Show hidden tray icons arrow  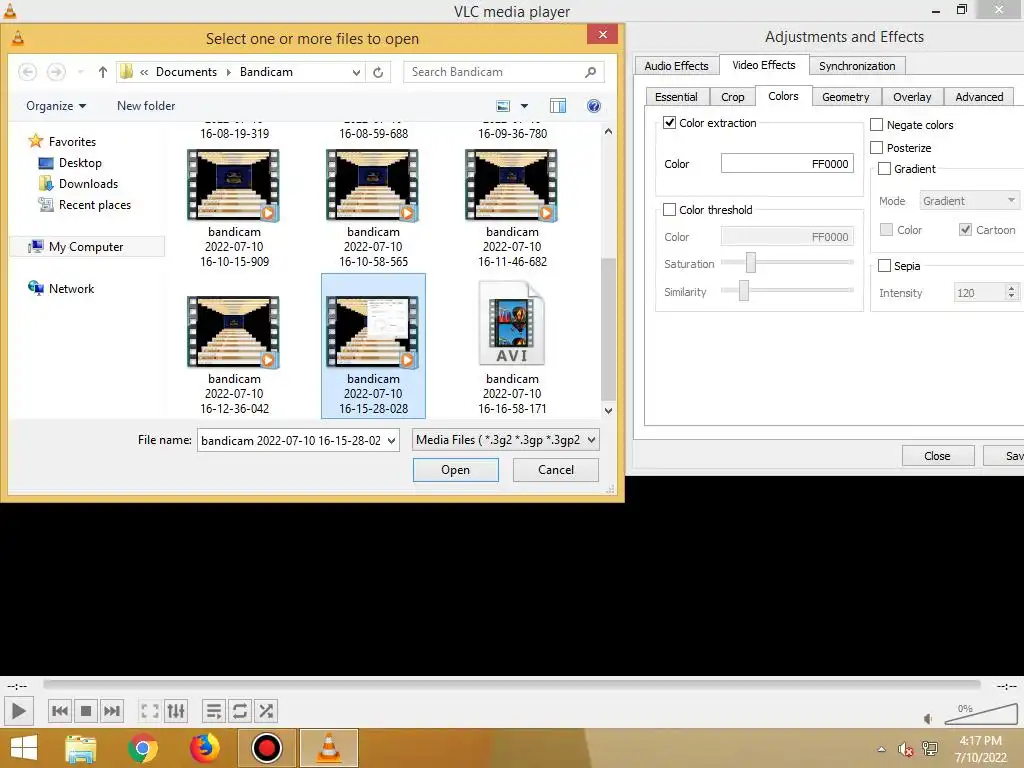coord(881,749)
